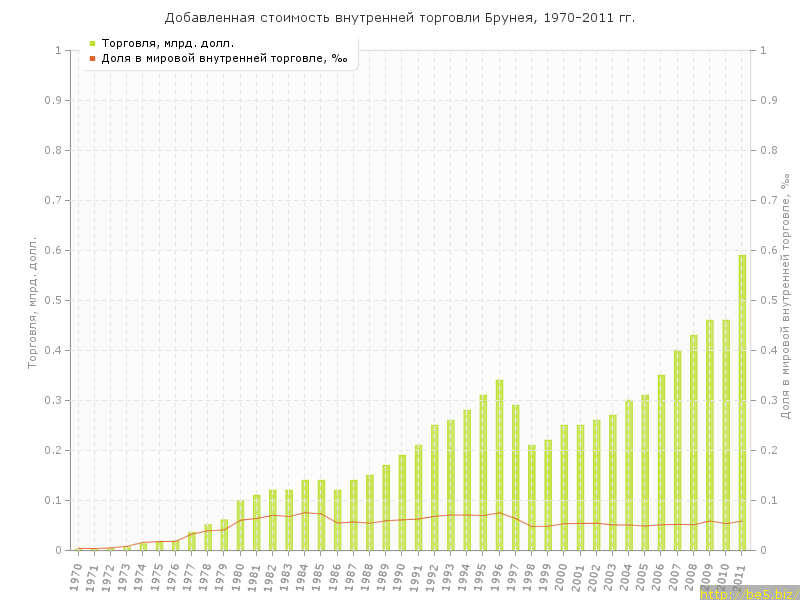The width and height of the screenshot is (800, 600).
Task: Click the 2000 year label on x-axis
Action: (x=562, y=577)
